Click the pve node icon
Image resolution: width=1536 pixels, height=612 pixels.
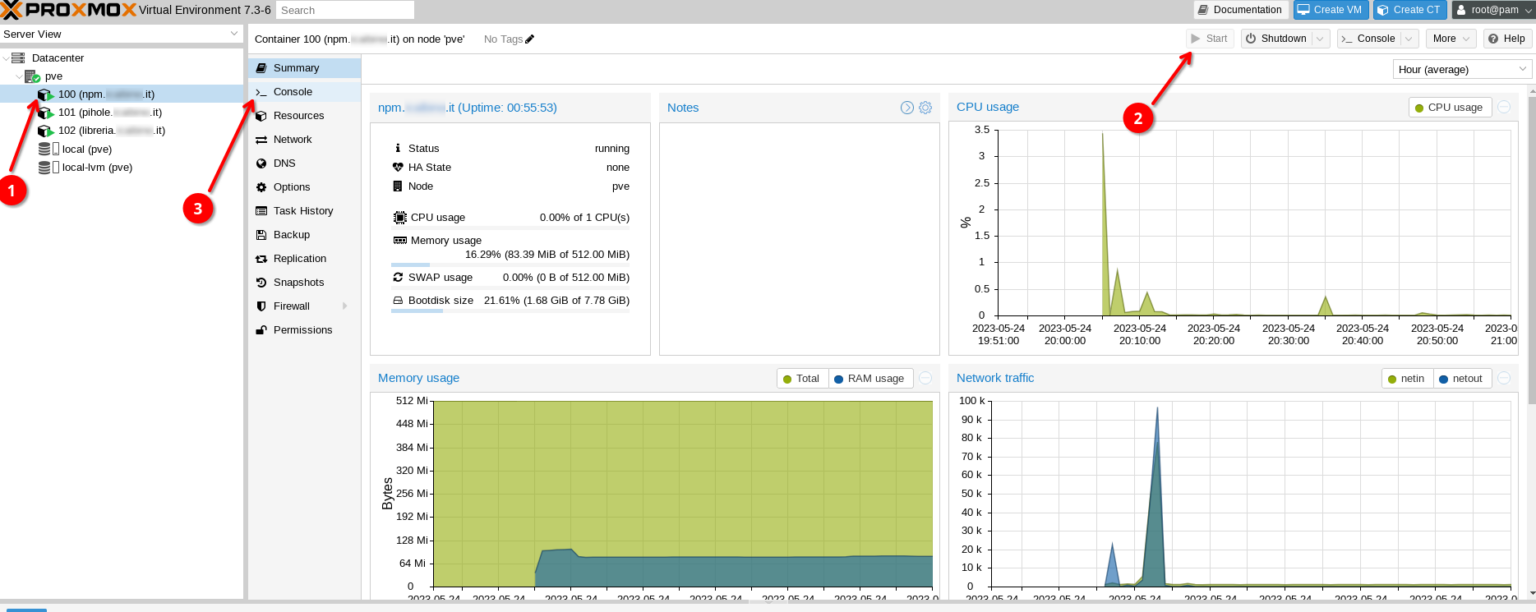pos(32,76)
